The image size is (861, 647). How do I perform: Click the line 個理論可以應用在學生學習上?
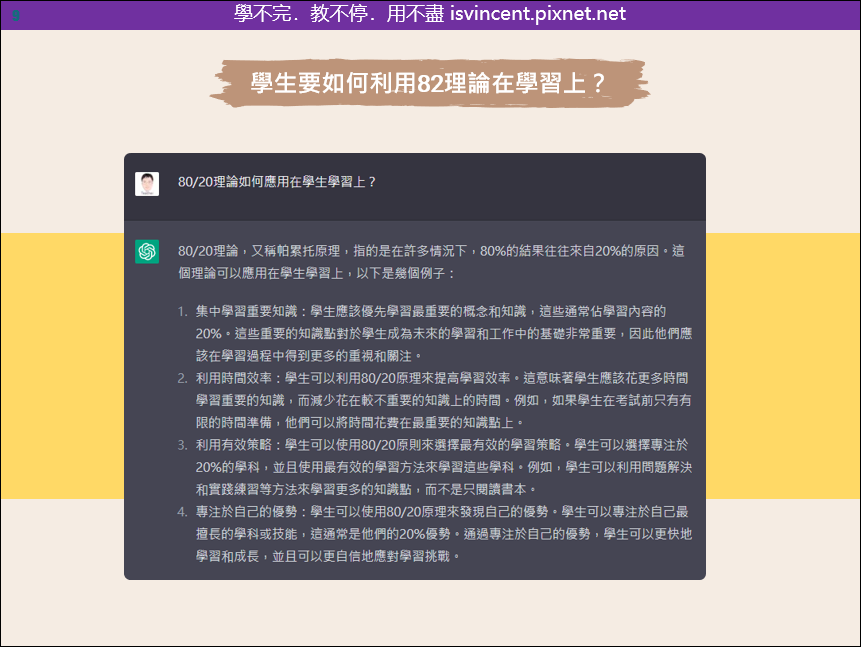point(317,274)
